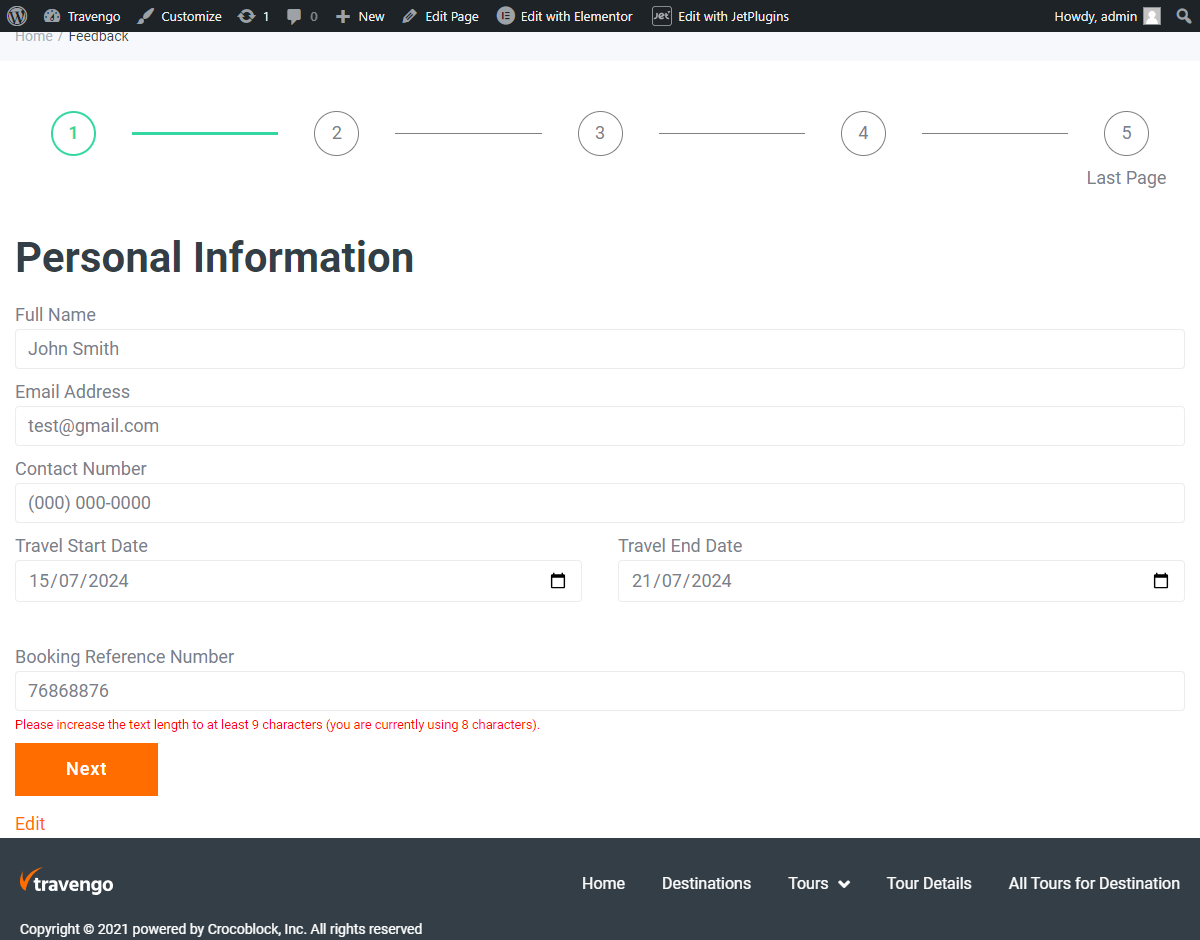Select Tour Details in the footer menu
This screenshot has width=1200, height=940.
pos(929,883)
